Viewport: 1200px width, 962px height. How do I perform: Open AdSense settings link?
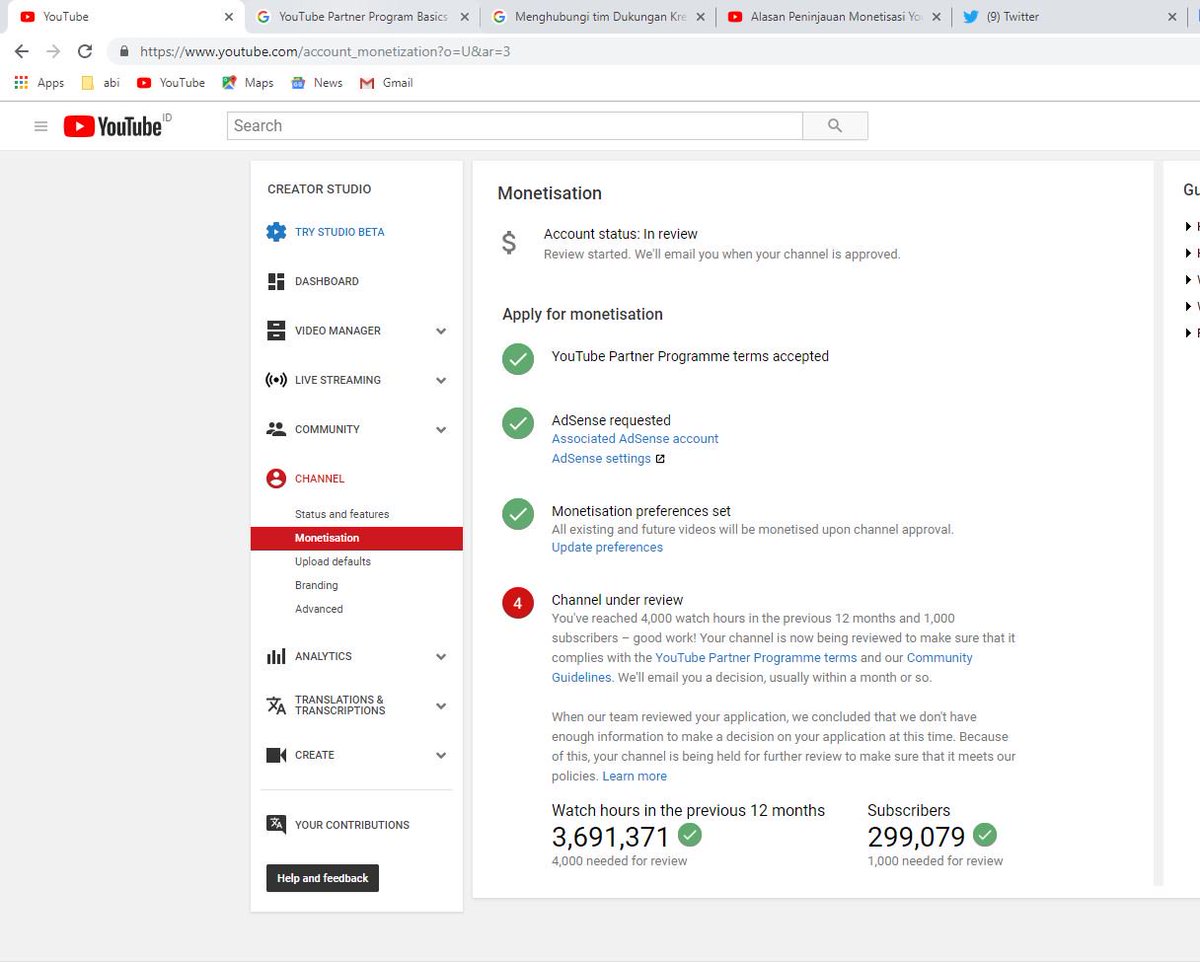click(x=601, y=459)
